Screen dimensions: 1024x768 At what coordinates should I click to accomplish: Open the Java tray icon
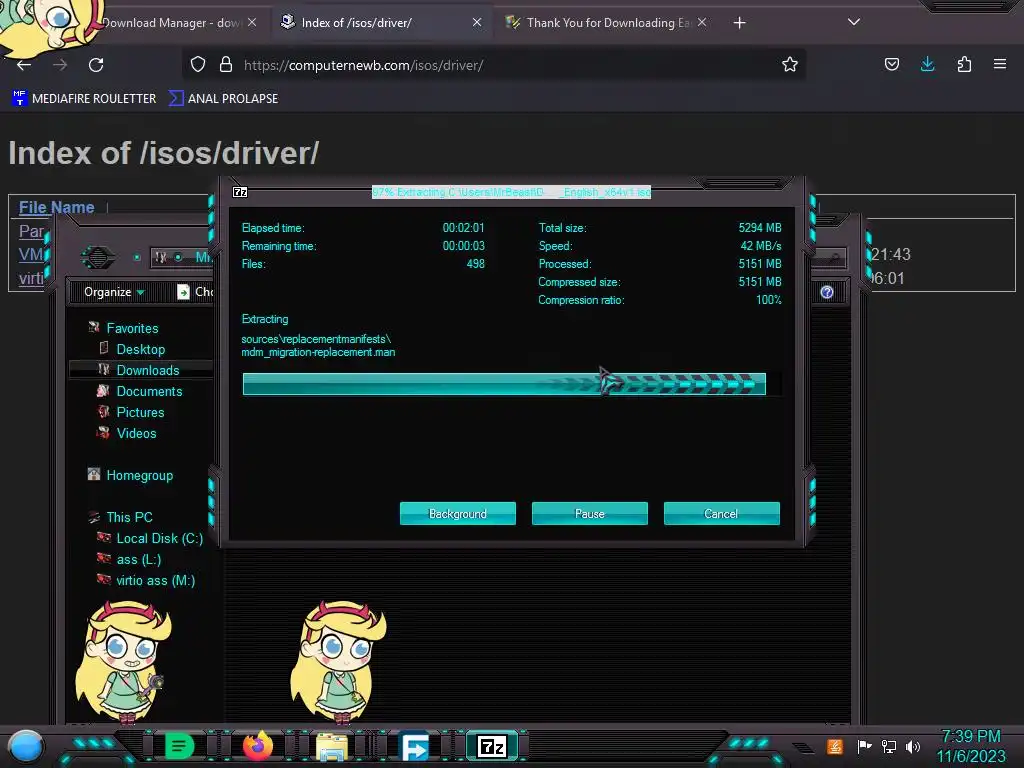click(x=835, y=746)
